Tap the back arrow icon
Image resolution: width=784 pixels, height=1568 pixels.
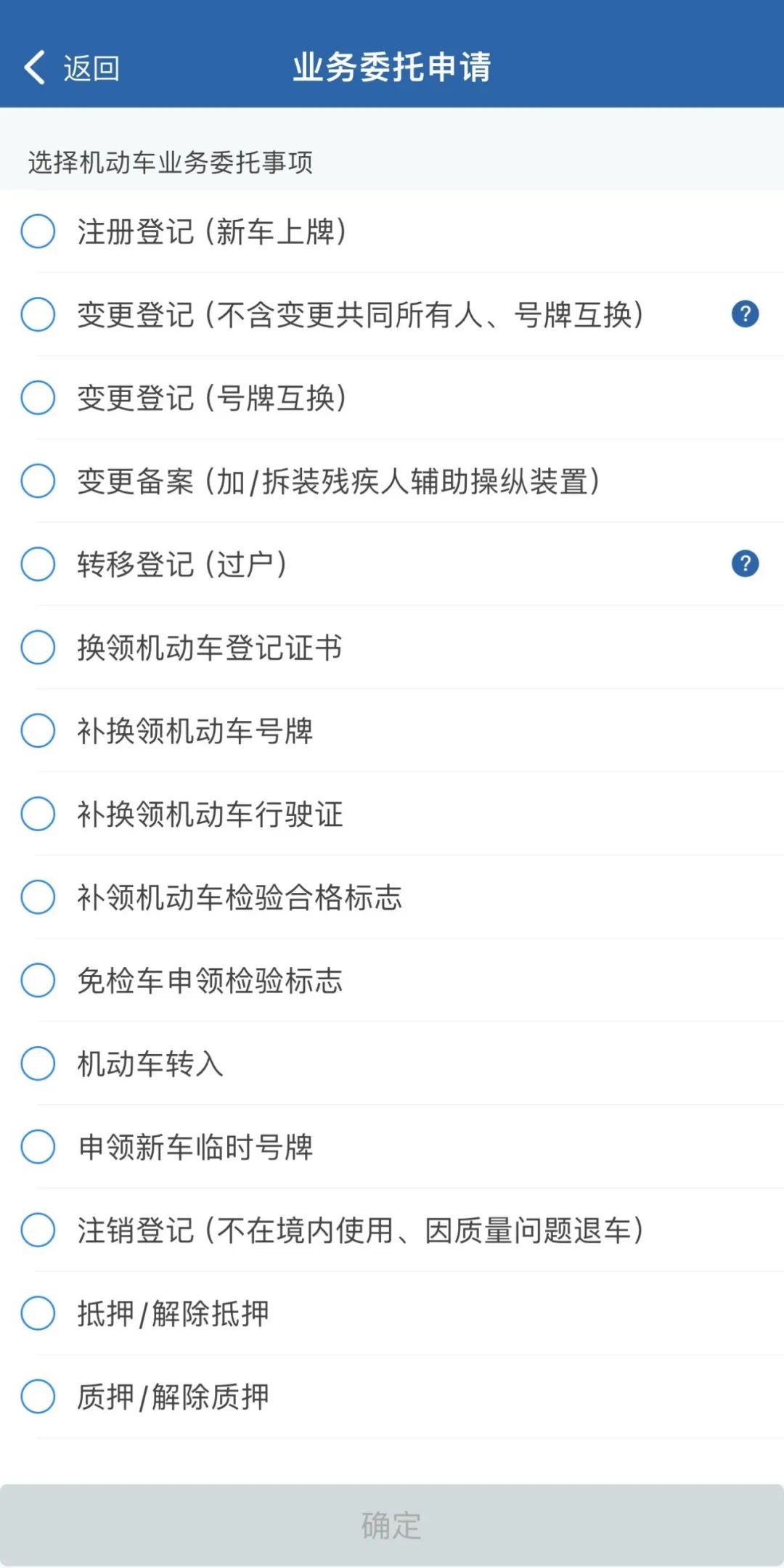click(x=34, y=68)
